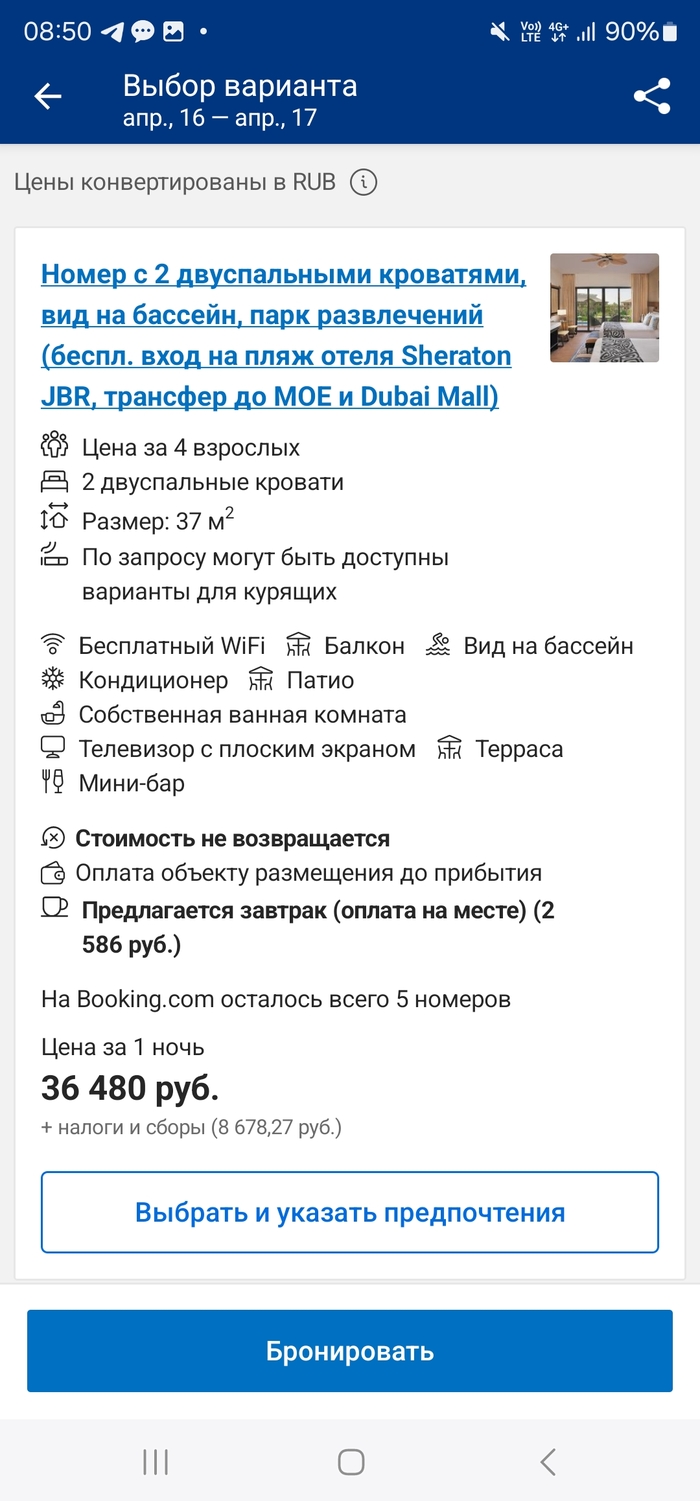Tap the recent apps key in navigation bar
Image resolution: width=700 pixels, height=1501 pixels.
coord(154,1461)
